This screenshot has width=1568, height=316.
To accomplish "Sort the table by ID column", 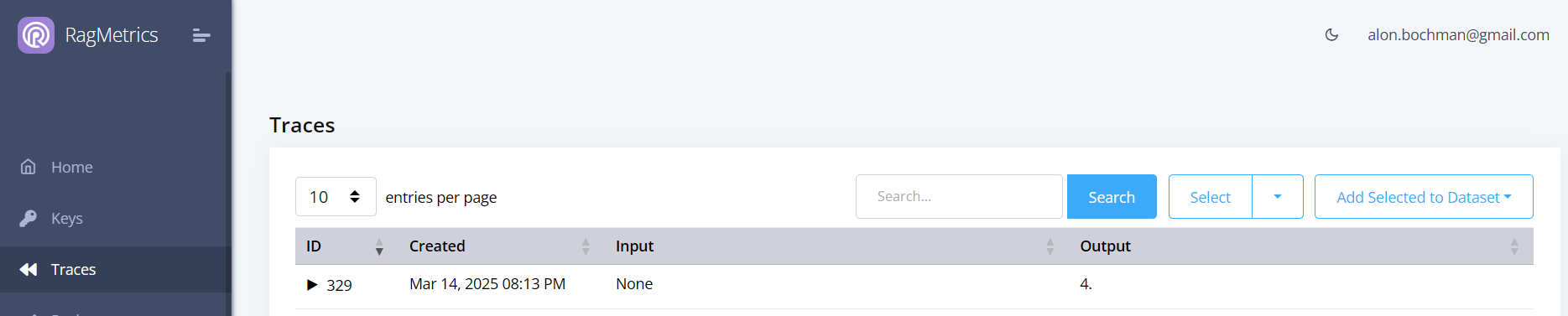I will [x=379, y=246].
